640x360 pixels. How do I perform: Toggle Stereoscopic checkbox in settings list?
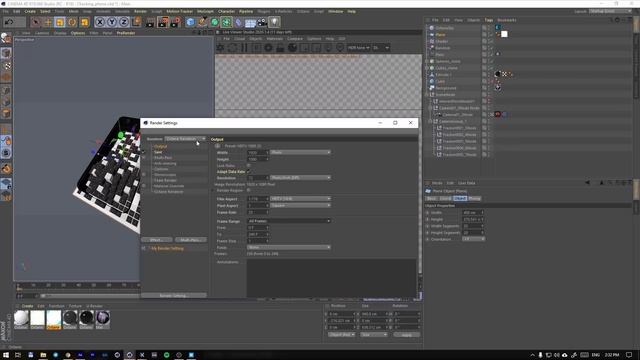[144, 175]
